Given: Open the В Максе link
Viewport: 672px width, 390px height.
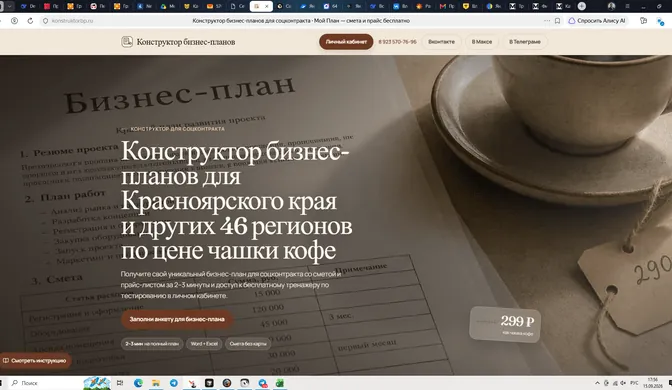Looking at the screenshot, I should pos(482,42).
